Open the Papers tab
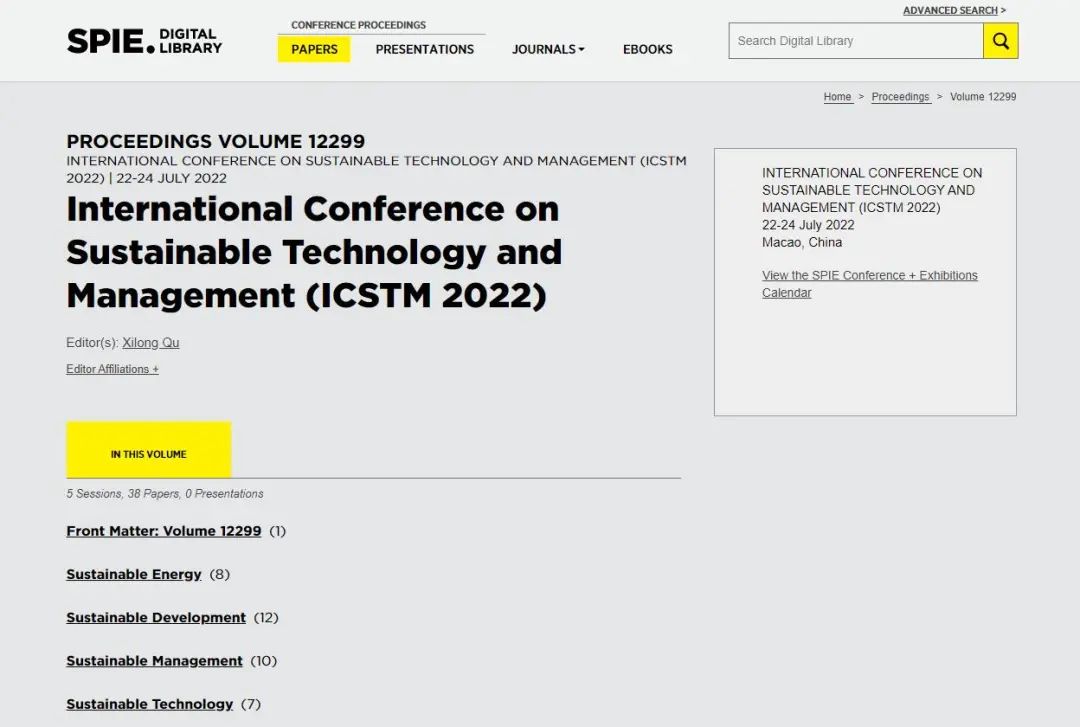The height and width of the screenshot is (727, 1080). click(x=314, y=49)
